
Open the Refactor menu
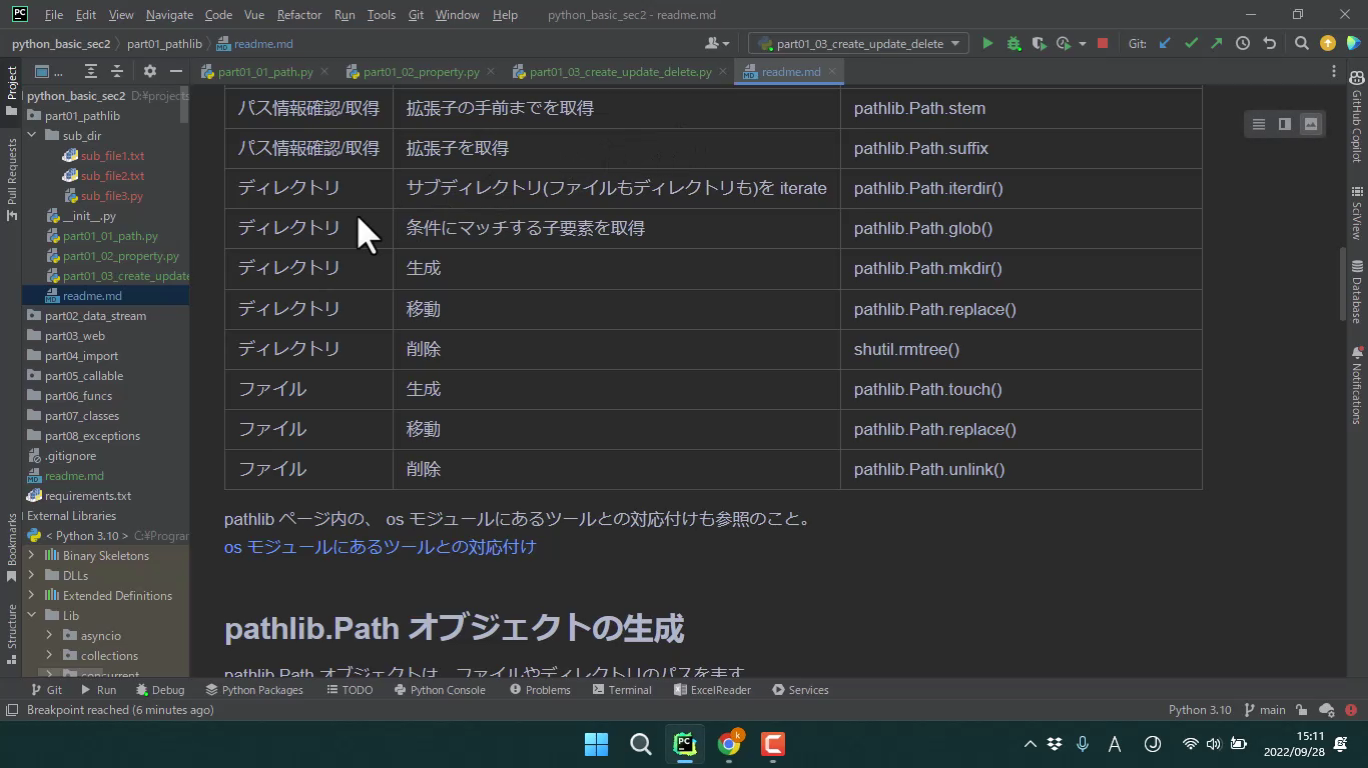[299, 15]
